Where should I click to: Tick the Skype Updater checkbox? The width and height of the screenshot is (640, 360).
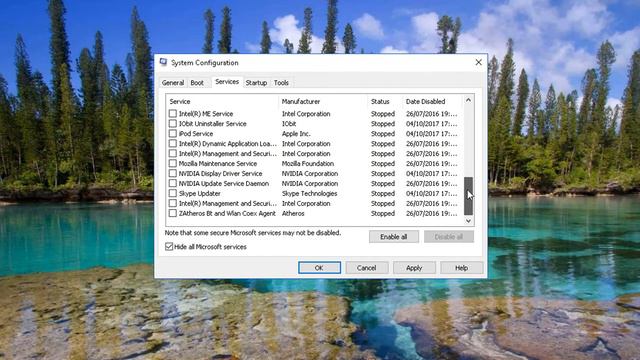[173, 193]
